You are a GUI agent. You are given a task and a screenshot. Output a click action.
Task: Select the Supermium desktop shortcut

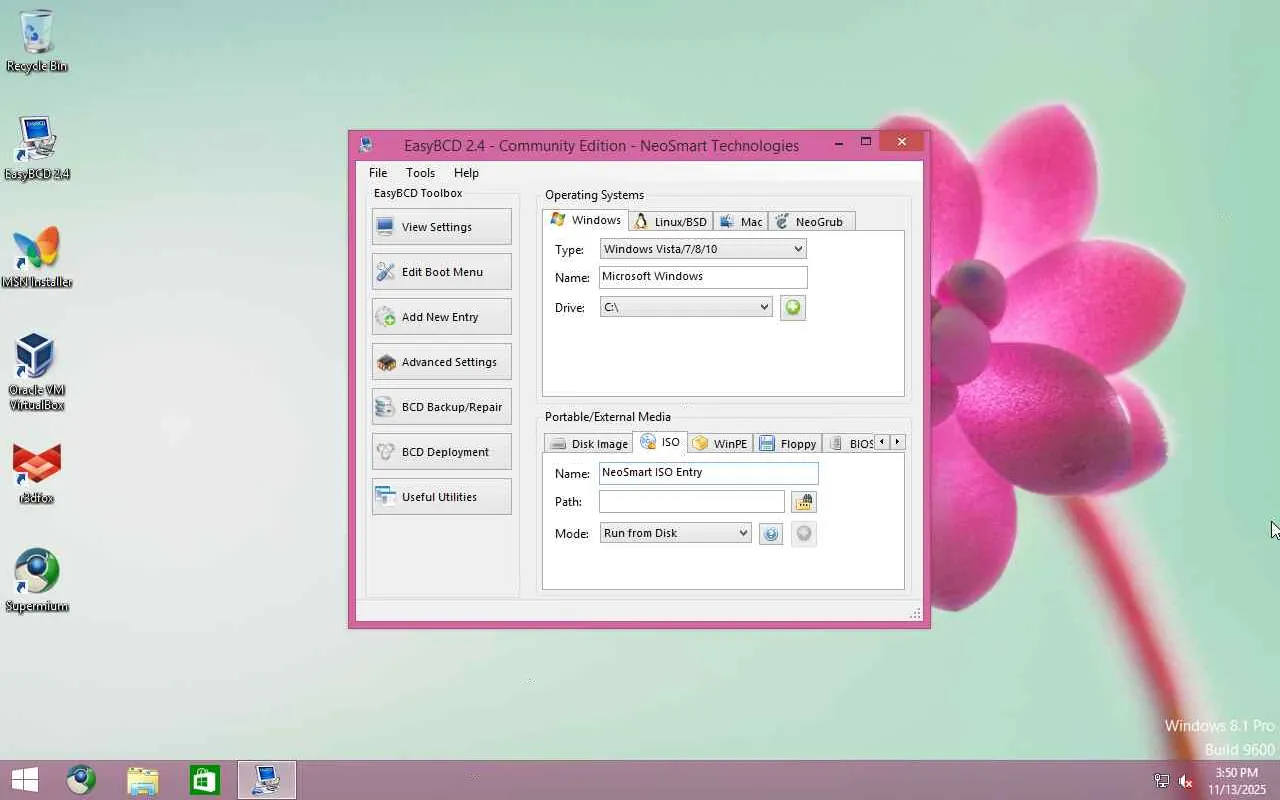[x=37, y=580]
